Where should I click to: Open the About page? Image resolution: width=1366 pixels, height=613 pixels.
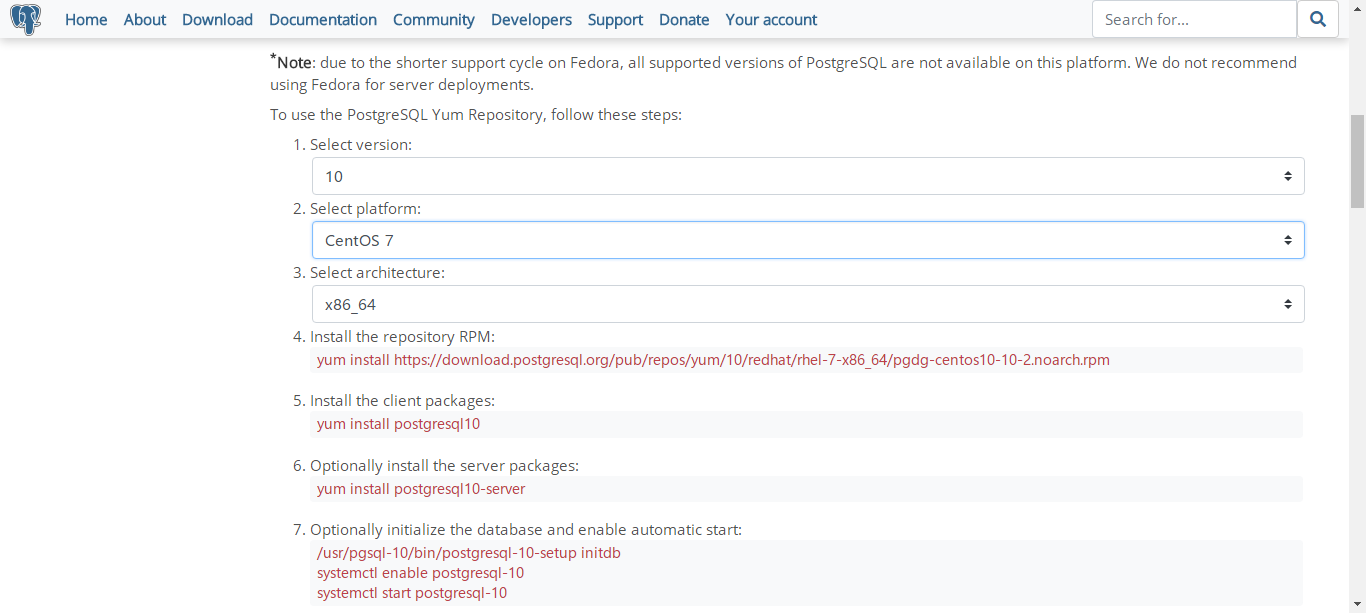coord(145,20)
